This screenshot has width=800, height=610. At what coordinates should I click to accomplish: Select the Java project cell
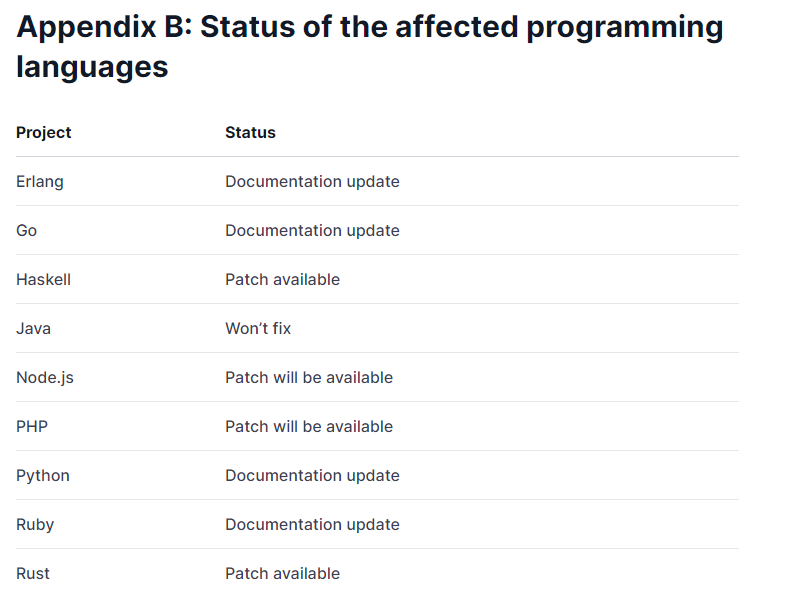pyautogui.click(x=33, y=328)
